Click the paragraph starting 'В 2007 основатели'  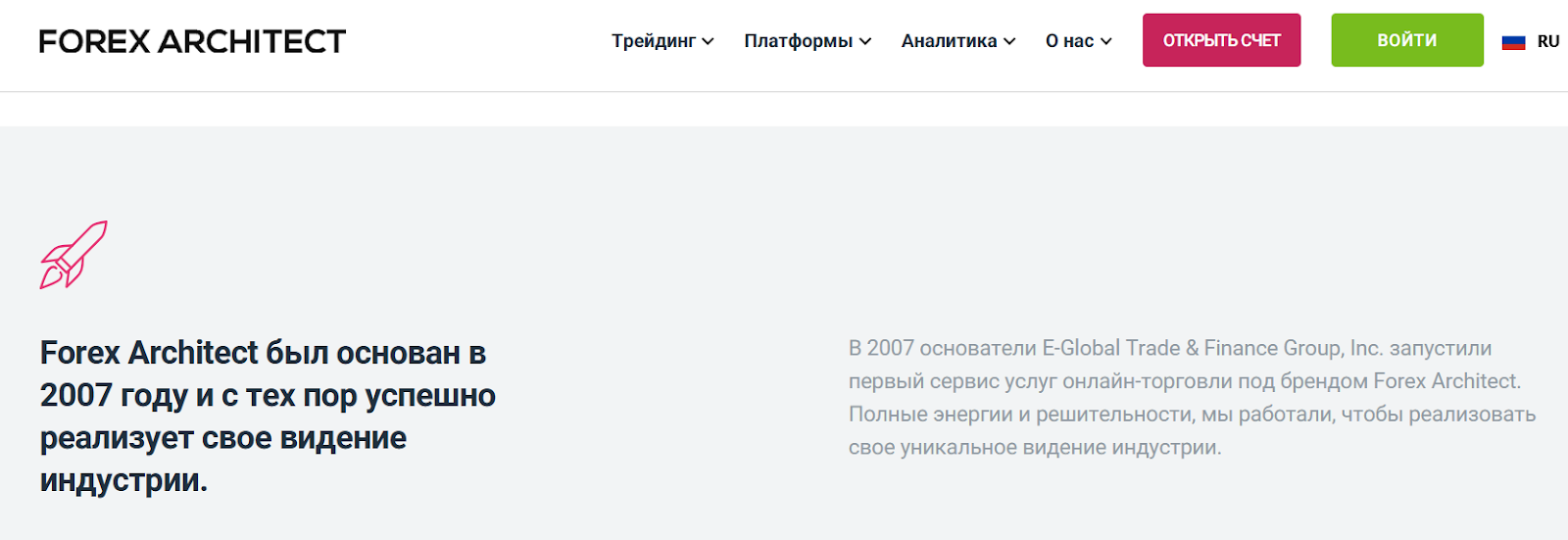tap(1192, 397)
